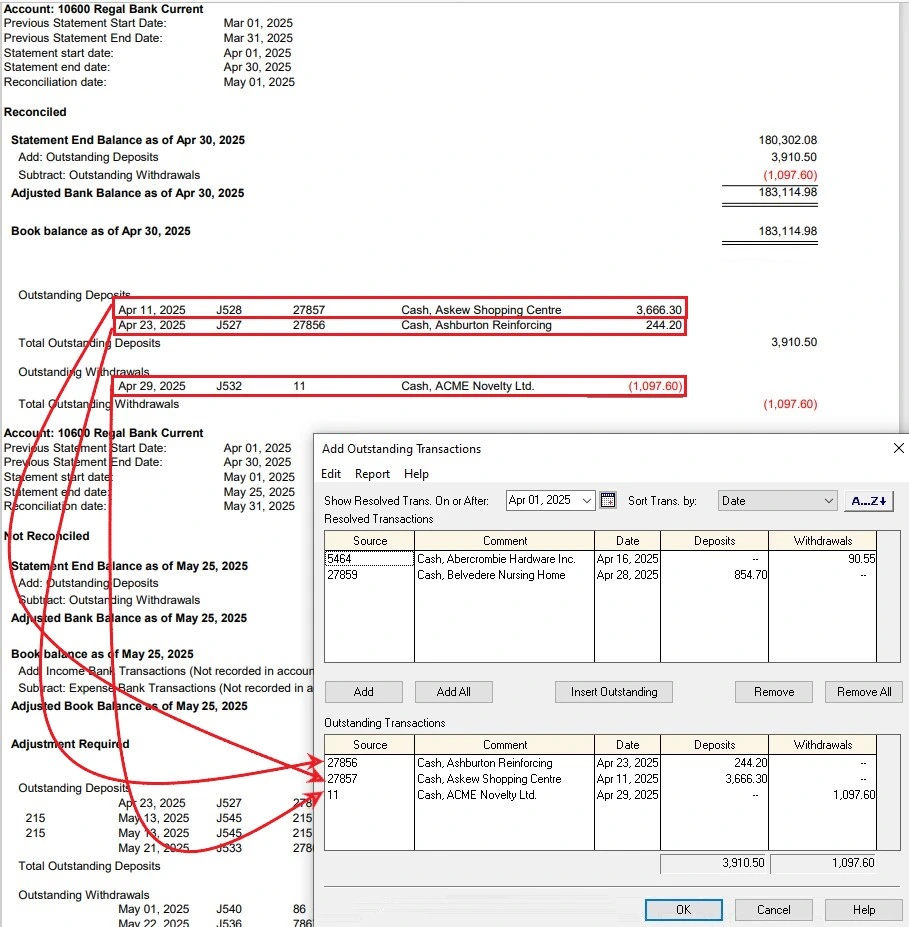Confirm the dialog with OK
The image size is (909, 927).
(683, 909)
